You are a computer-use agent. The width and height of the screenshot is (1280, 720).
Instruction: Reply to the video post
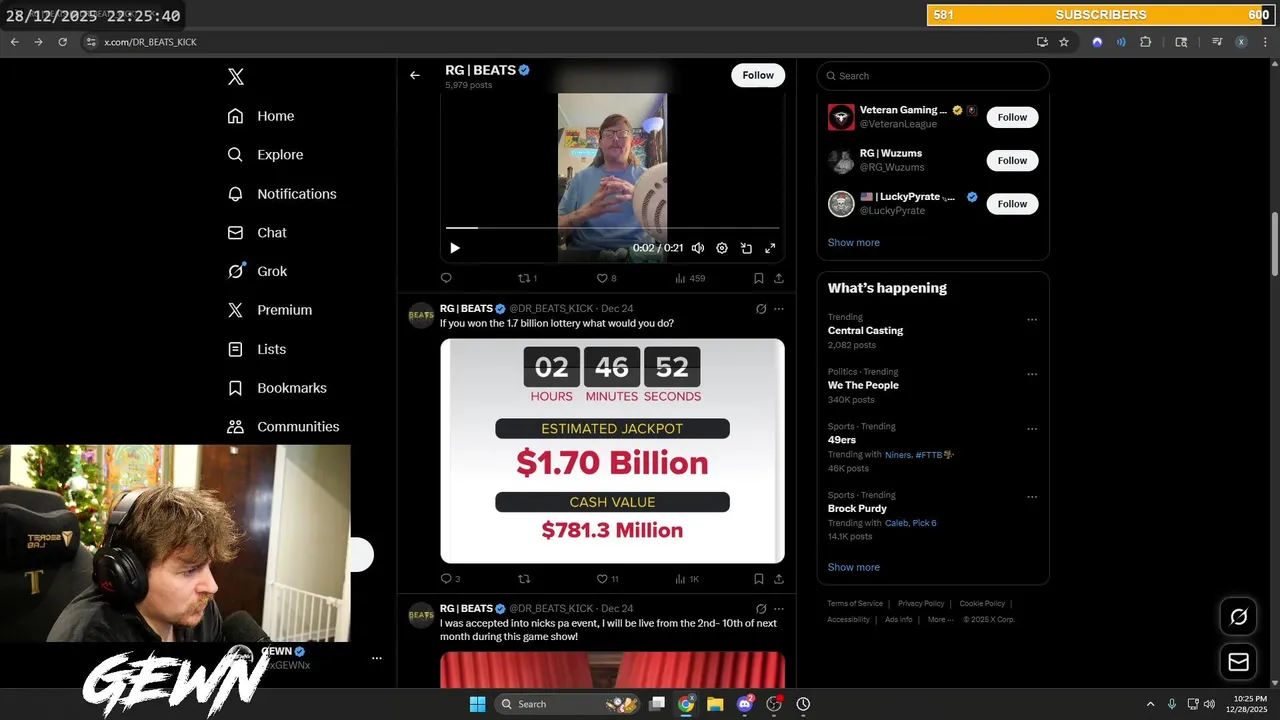(x=446, y=278)
